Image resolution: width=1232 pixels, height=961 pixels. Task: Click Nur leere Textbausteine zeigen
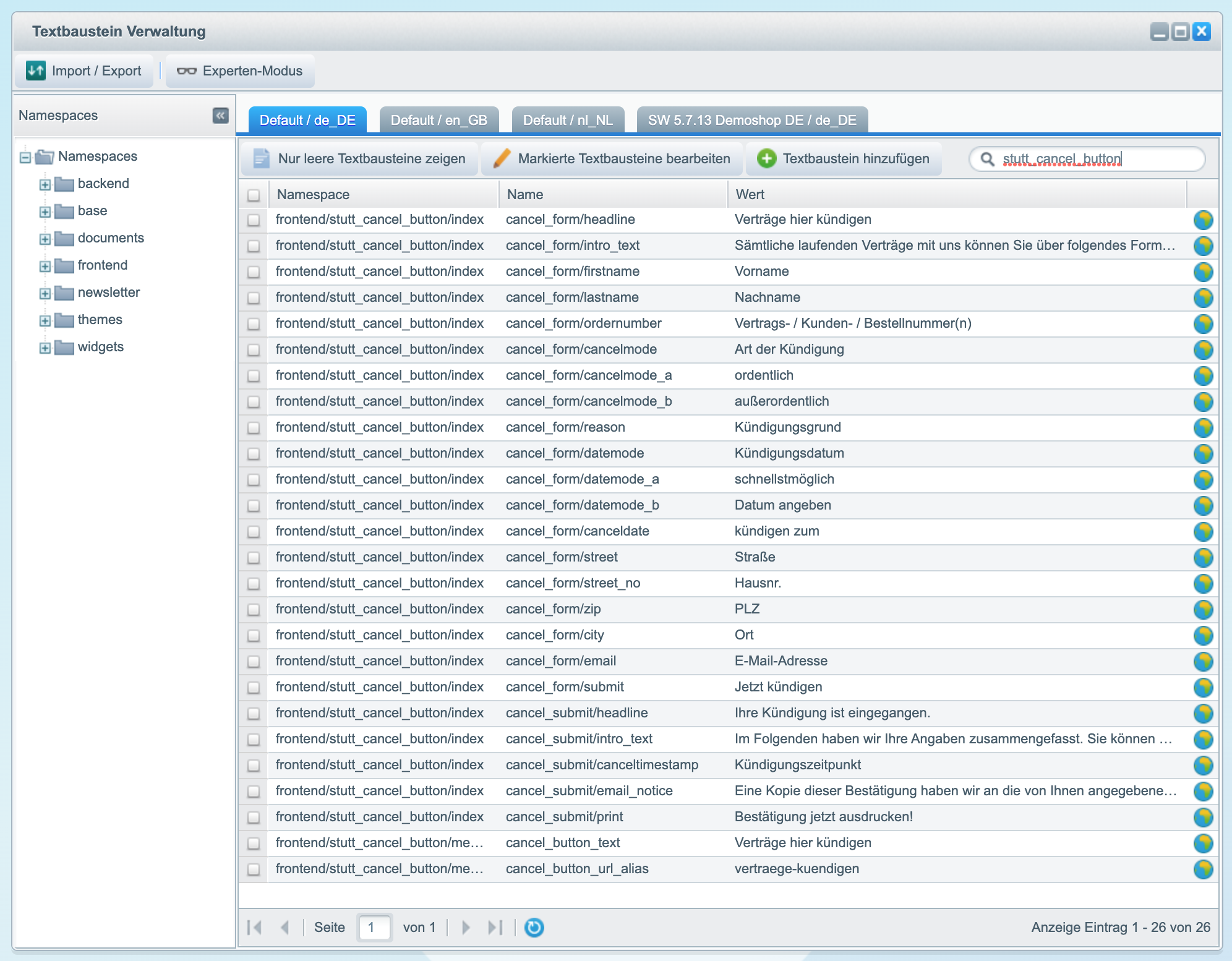click(359, 159)
